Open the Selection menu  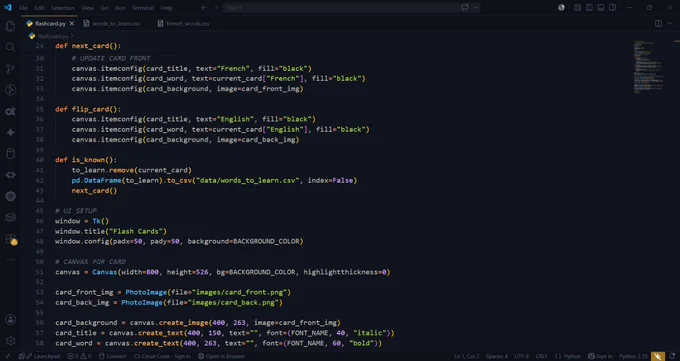coord(62,8)
